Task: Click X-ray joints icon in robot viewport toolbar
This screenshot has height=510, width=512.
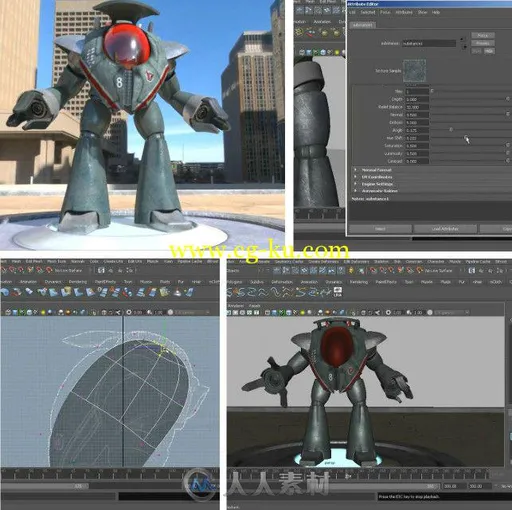Action: tap(377, 313)
